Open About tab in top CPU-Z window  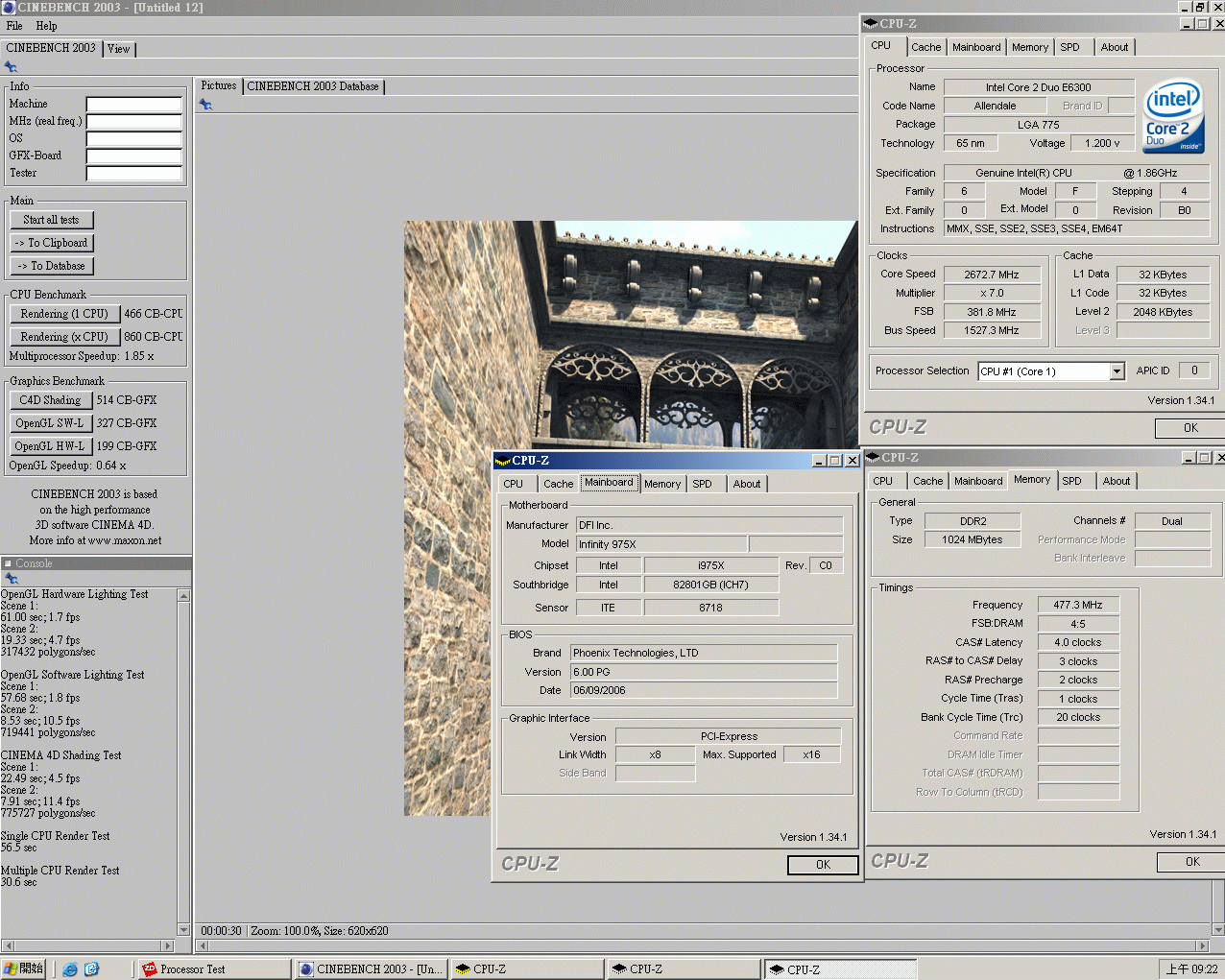tap(1115, 47)
